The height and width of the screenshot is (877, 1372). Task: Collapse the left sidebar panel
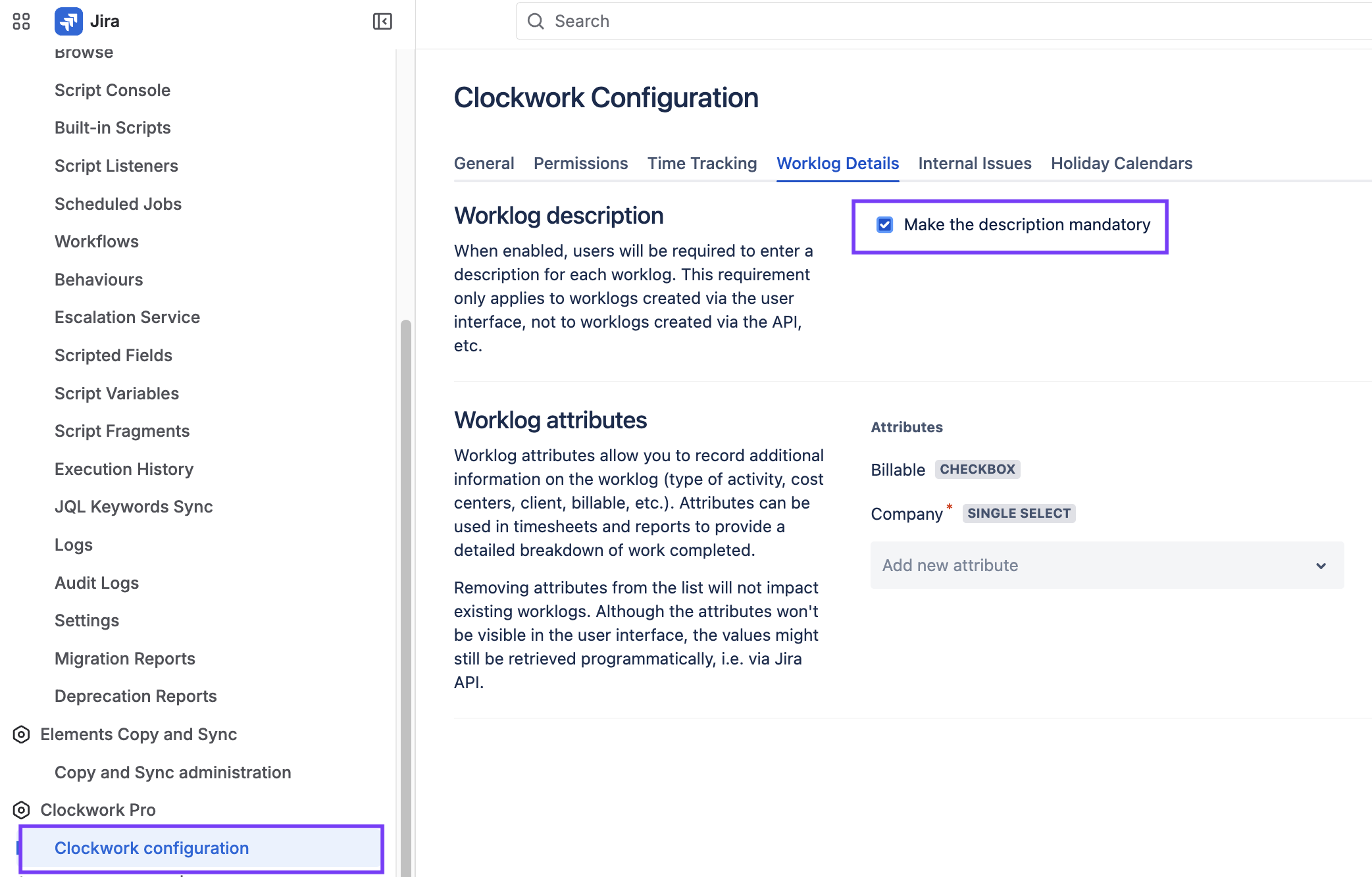pyautogui.click(x=382, y=21)
